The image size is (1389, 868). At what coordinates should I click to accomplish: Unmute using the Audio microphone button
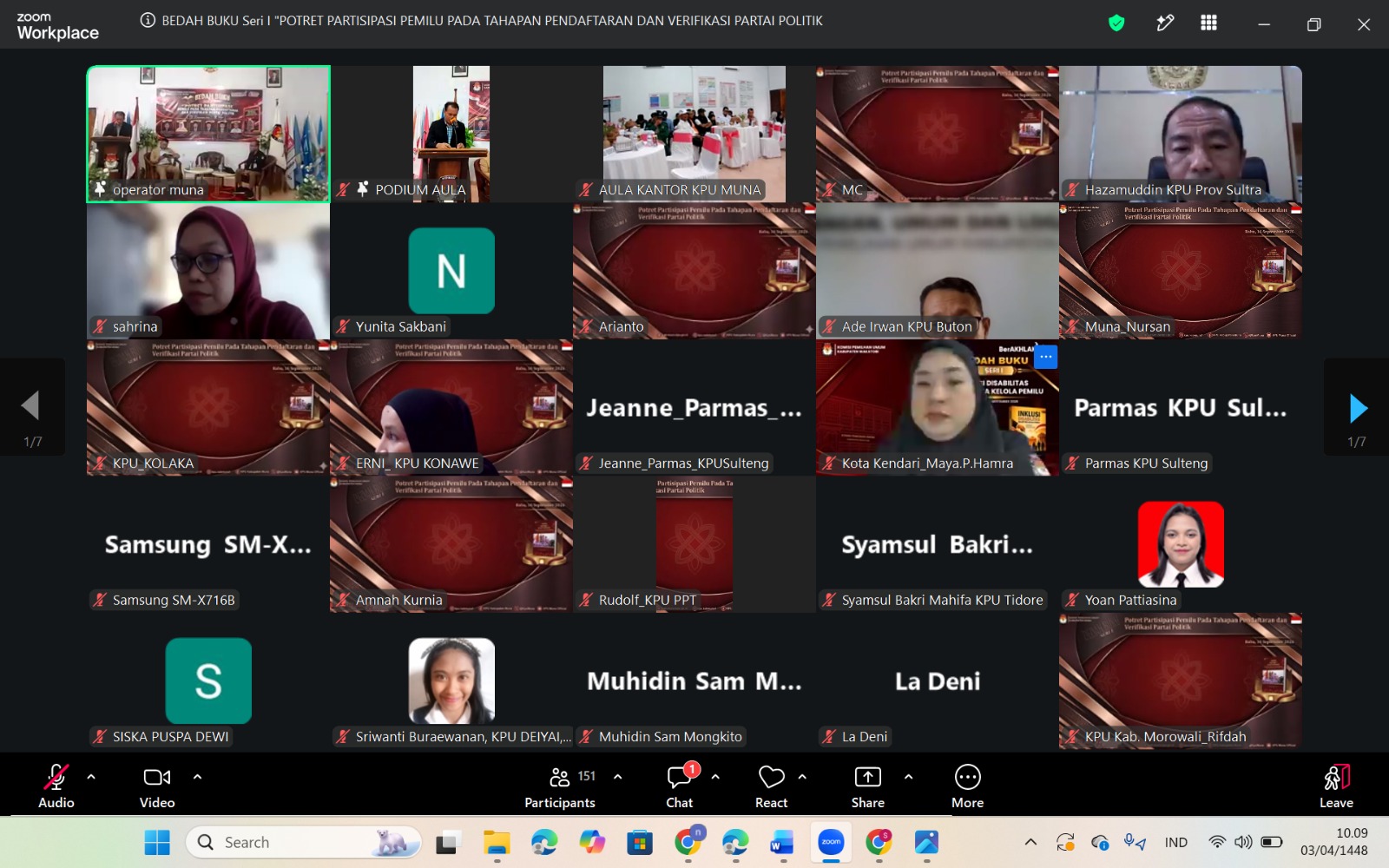(x=56, y=786)
